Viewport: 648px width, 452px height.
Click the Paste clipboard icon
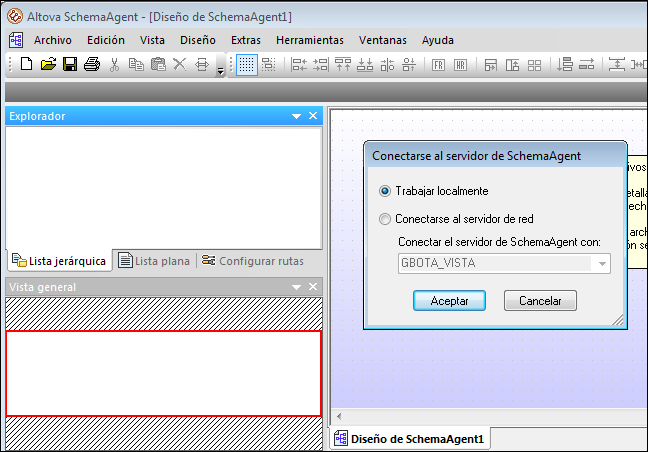click(x=158, y=64)
